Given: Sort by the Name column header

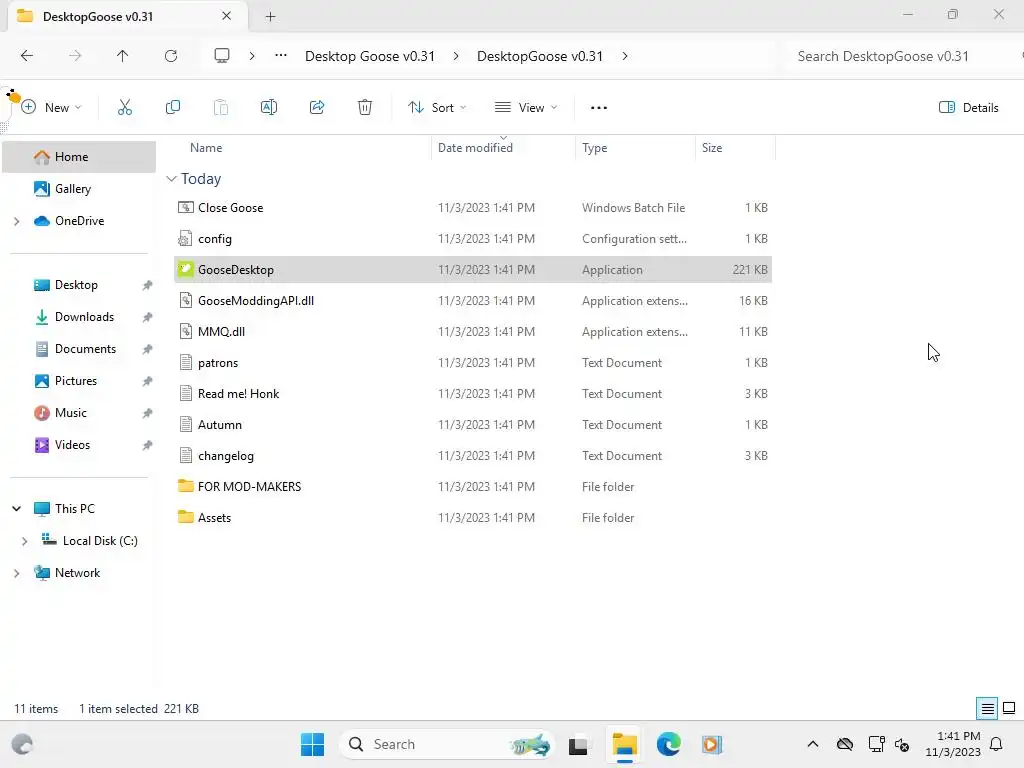Looking at the screenshot, I should 206,148.
